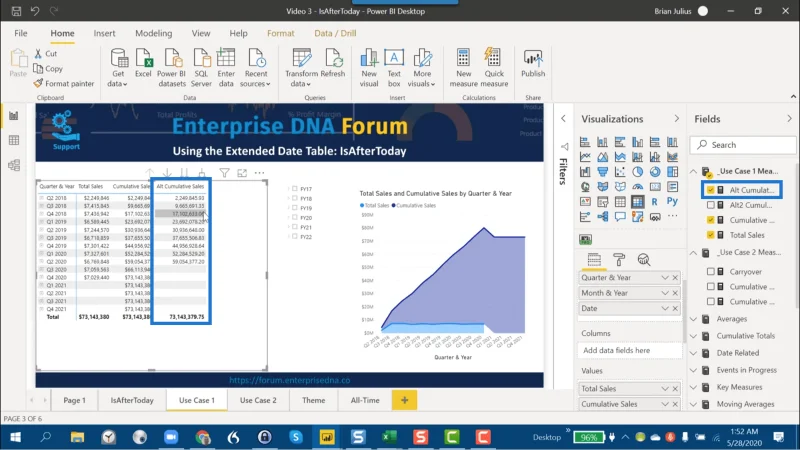The image size is (800, 450).
Task: Click the Publish button
Action: point(533,64)
